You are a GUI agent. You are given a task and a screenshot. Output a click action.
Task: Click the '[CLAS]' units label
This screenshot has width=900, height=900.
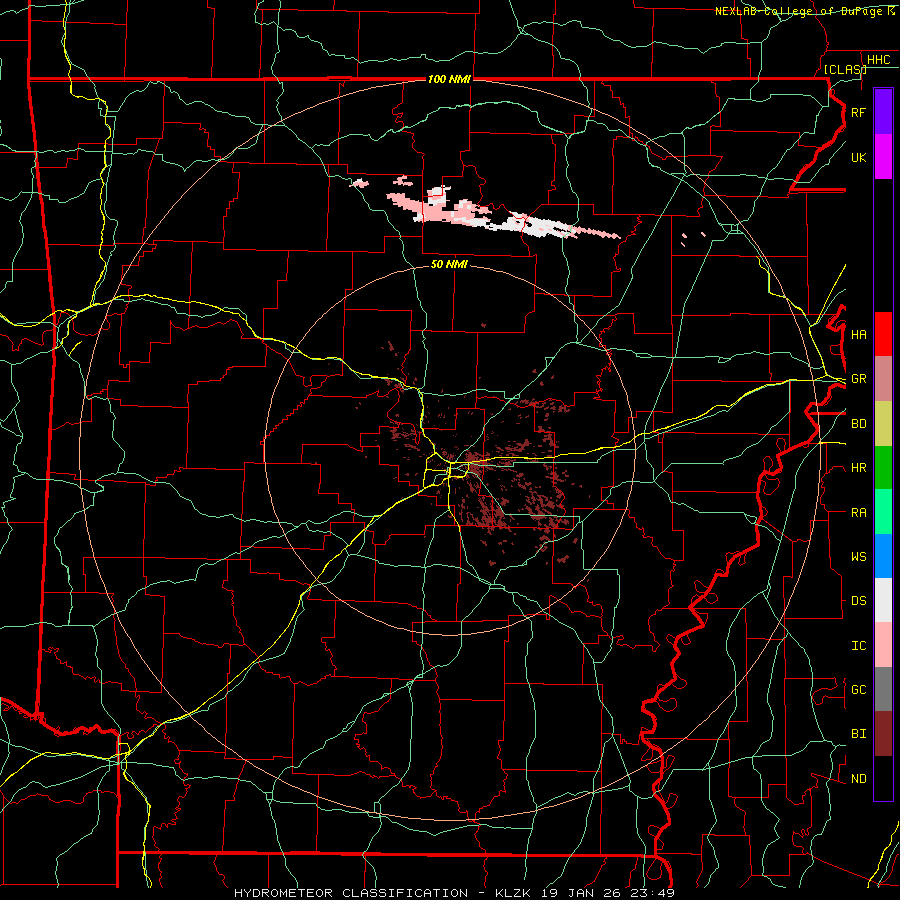tap(845, 69)
